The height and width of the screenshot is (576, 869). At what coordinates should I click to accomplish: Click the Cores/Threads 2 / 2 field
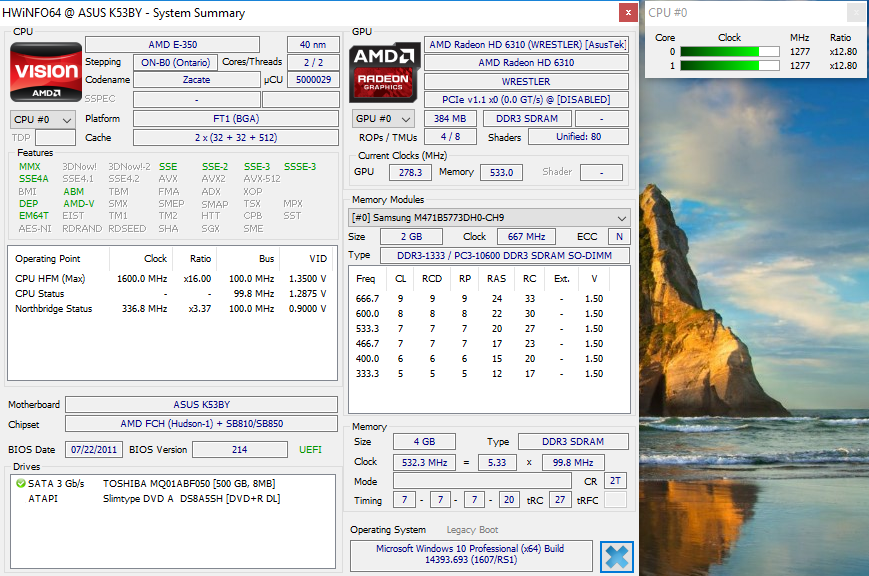pyautogui.click(x=313, y=62)
